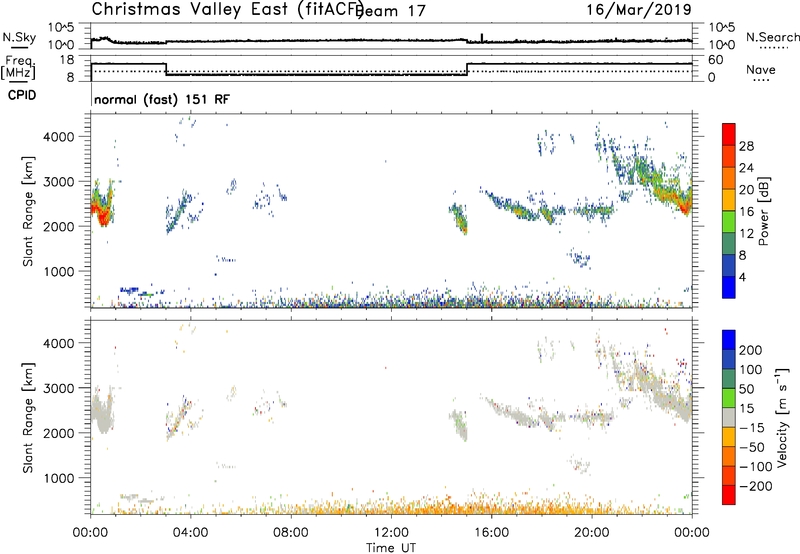Viewport: 800px width, 554px height.
Task: Click the 'Velocity [m s^-1]' colorbar label
Action: coord(782,417)
